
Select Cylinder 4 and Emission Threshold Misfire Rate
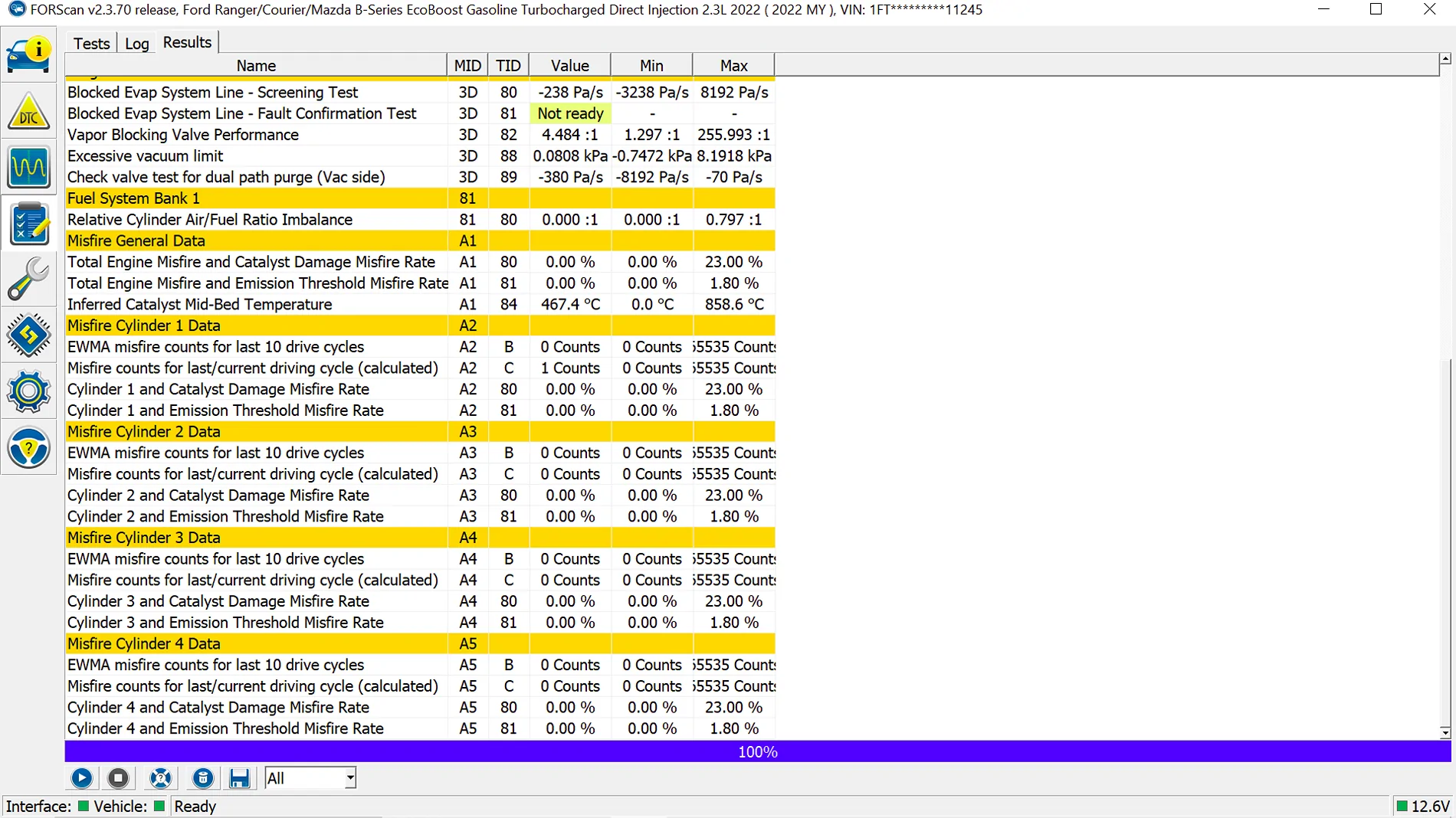420,728
